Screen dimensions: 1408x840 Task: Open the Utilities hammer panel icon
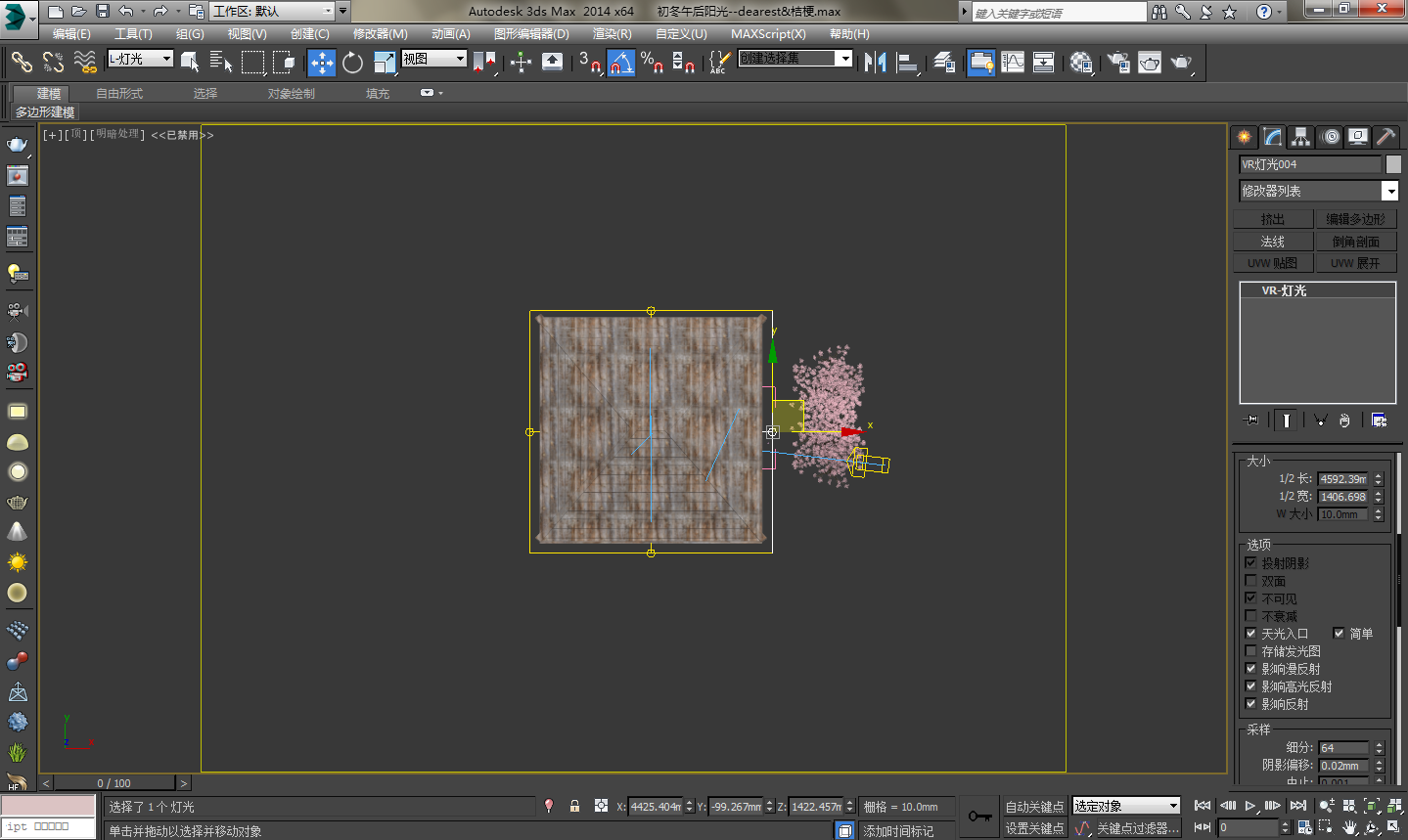point(1385,137)
